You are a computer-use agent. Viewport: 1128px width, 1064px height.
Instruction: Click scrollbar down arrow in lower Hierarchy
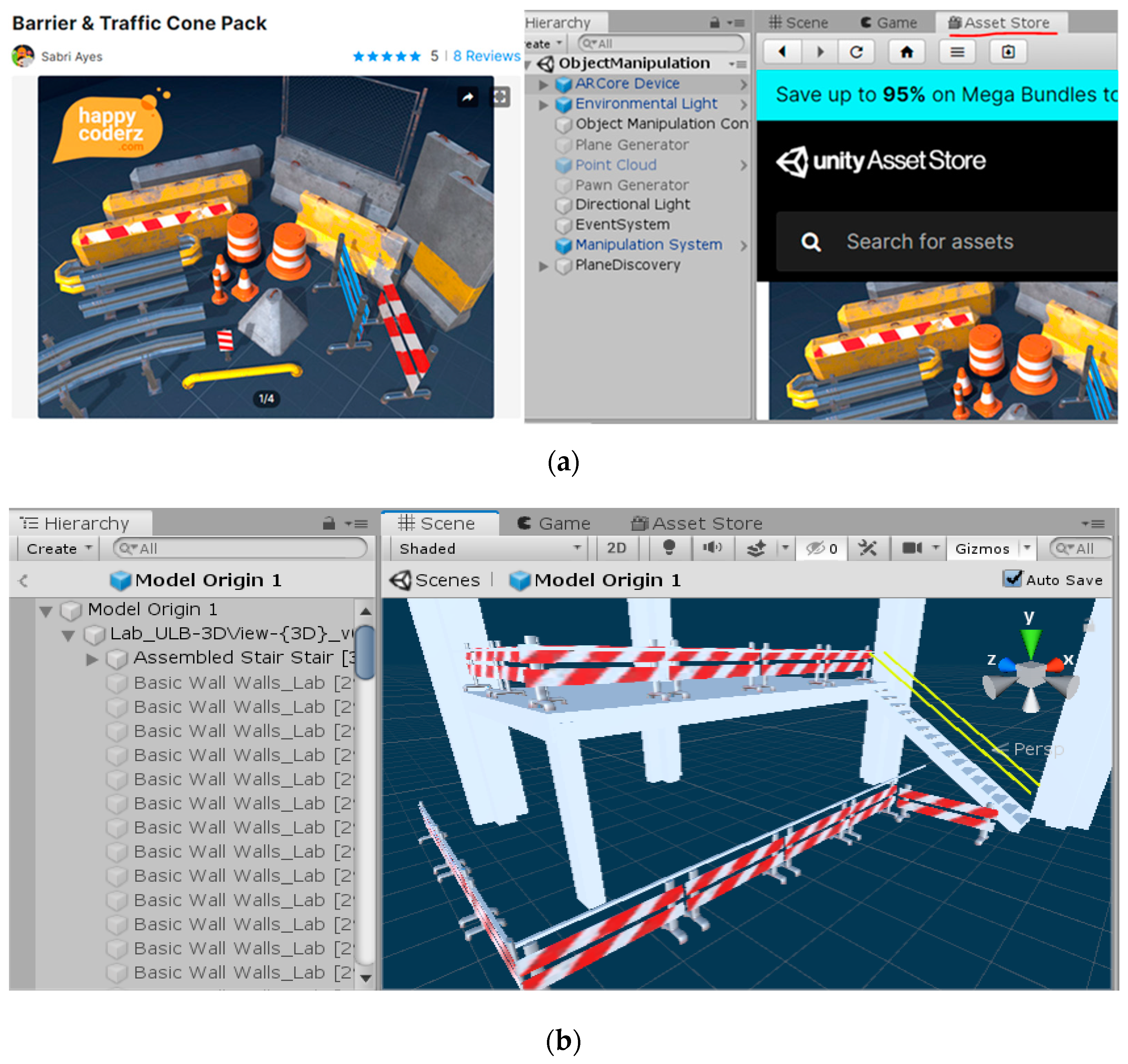[x=366, y=978]
